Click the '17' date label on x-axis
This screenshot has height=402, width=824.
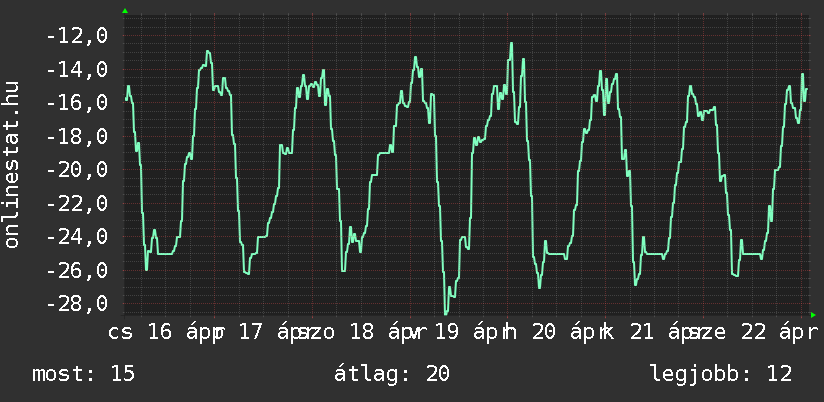pyautogui.click(x=251, y=332)
